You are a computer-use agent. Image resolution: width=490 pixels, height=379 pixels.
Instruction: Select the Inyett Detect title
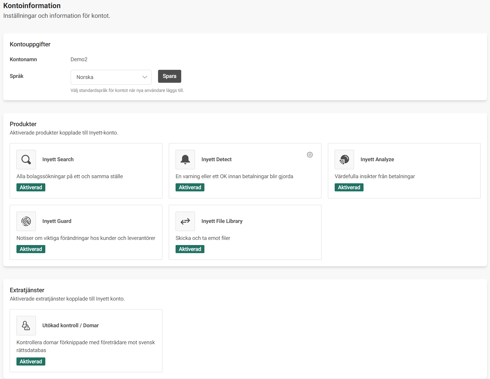tap(216, 159)
